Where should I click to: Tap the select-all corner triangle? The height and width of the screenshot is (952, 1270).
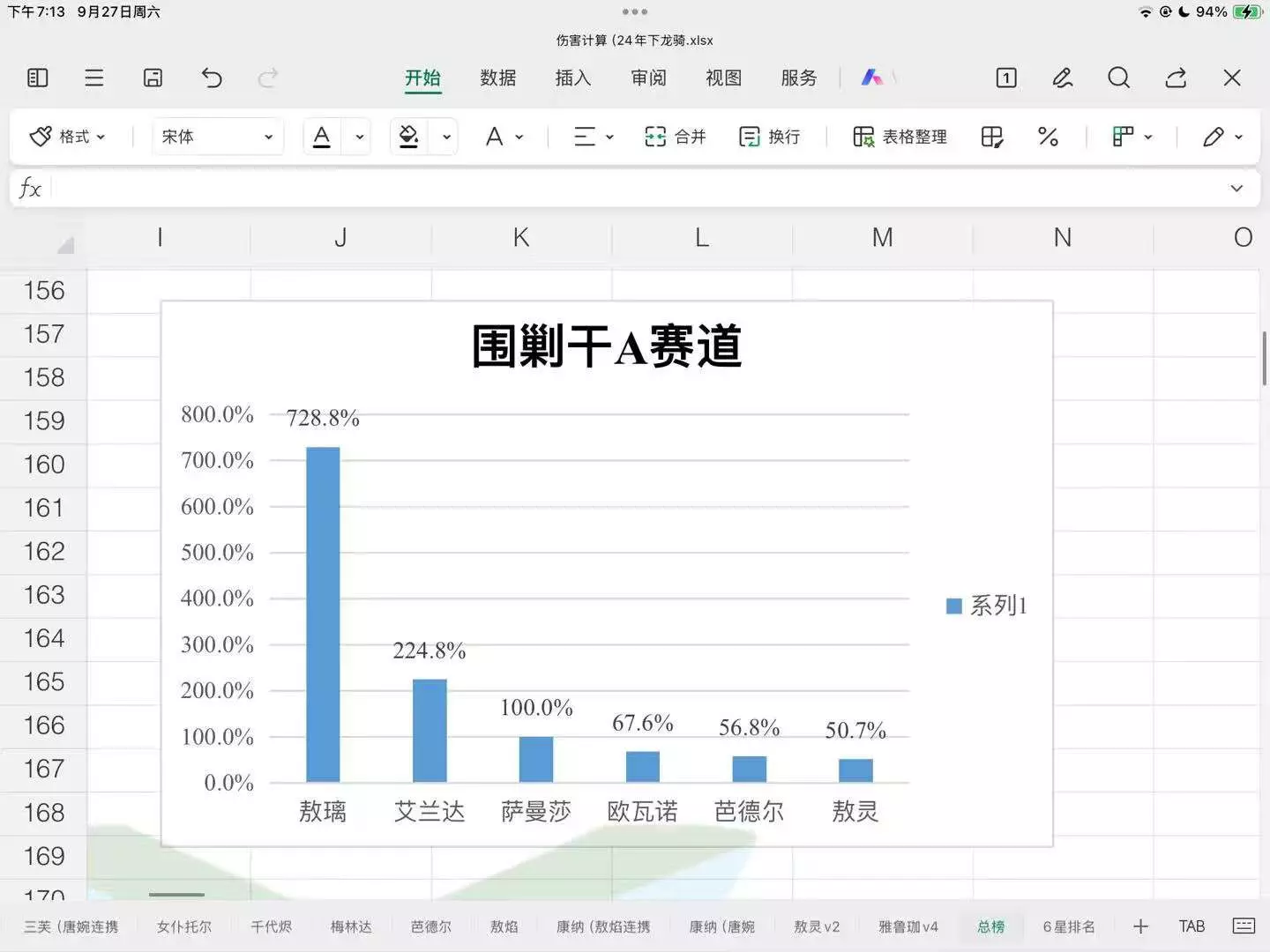(65, 244)
